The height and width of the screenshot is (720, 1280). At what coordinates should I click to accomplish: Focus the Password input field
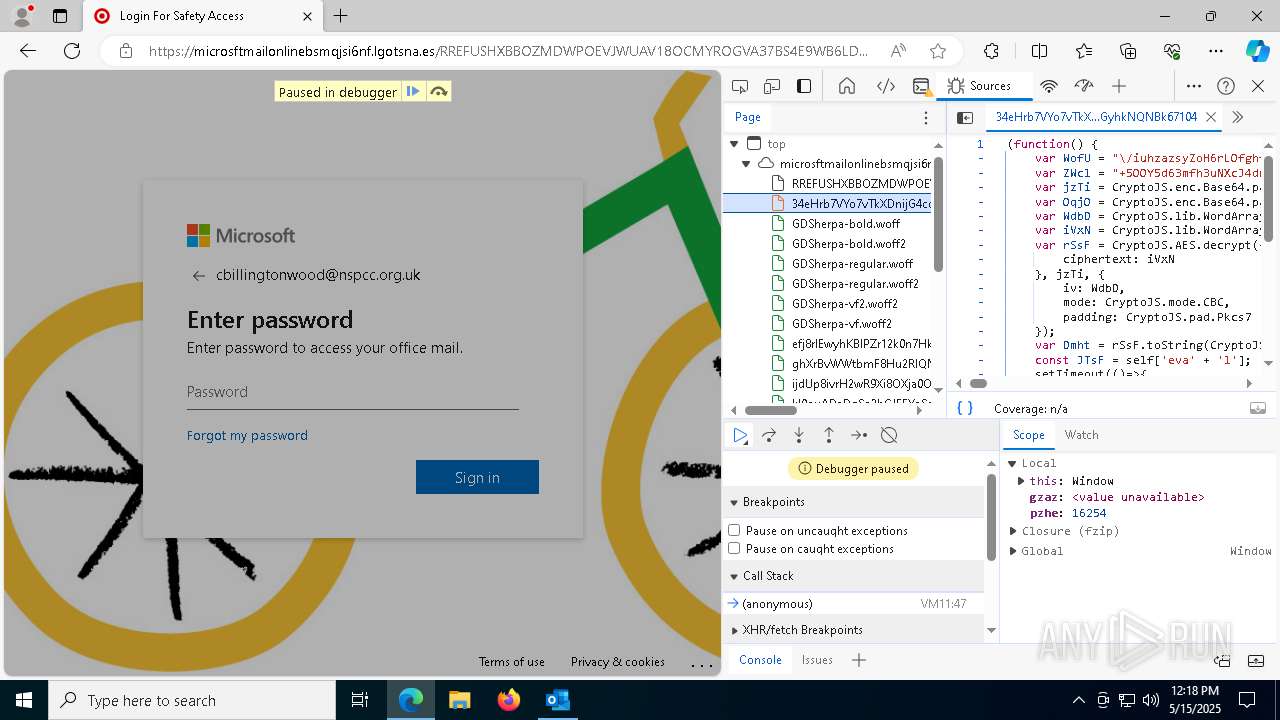click(x=352, y=392)
